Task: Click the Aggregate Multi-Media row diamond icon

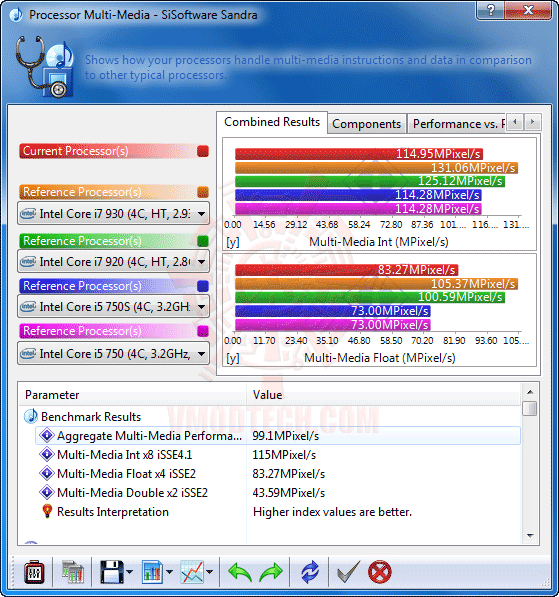Action: (47, 435)
